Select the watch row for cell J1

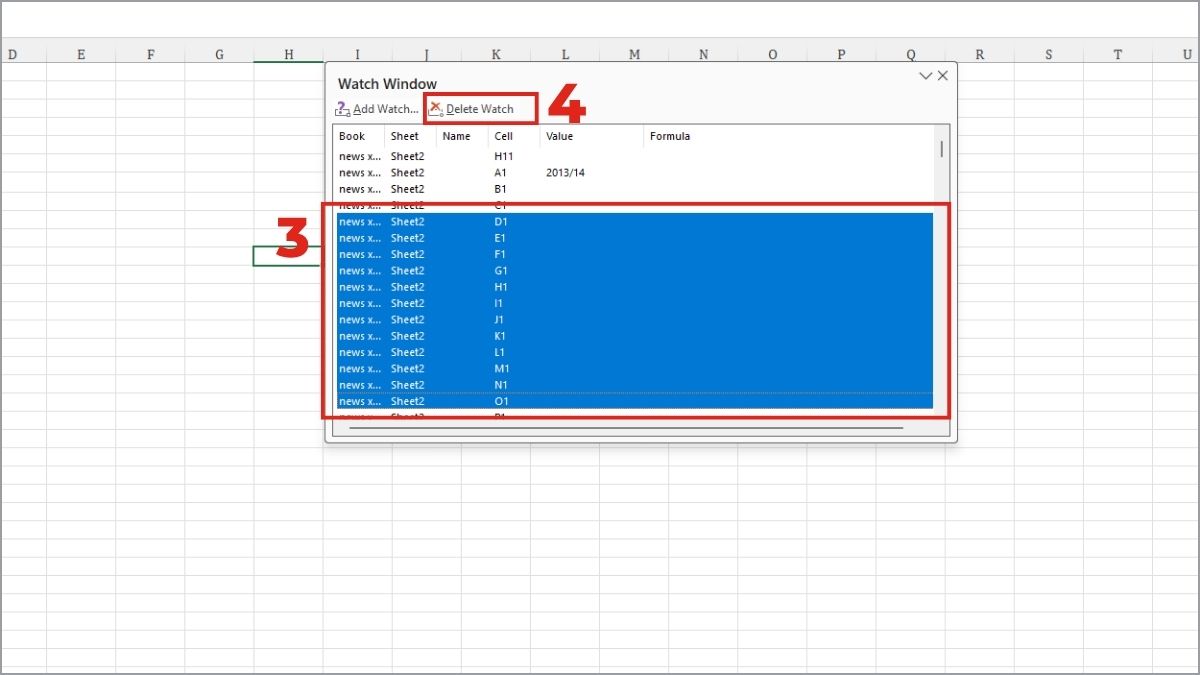point(633,320)
